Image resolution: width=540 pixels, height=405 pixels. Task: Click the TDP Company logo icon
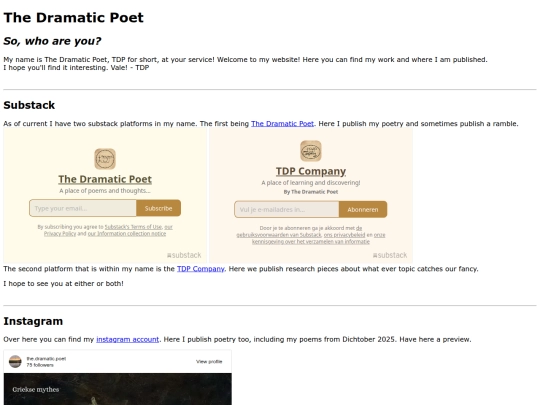tap(311, 151)
